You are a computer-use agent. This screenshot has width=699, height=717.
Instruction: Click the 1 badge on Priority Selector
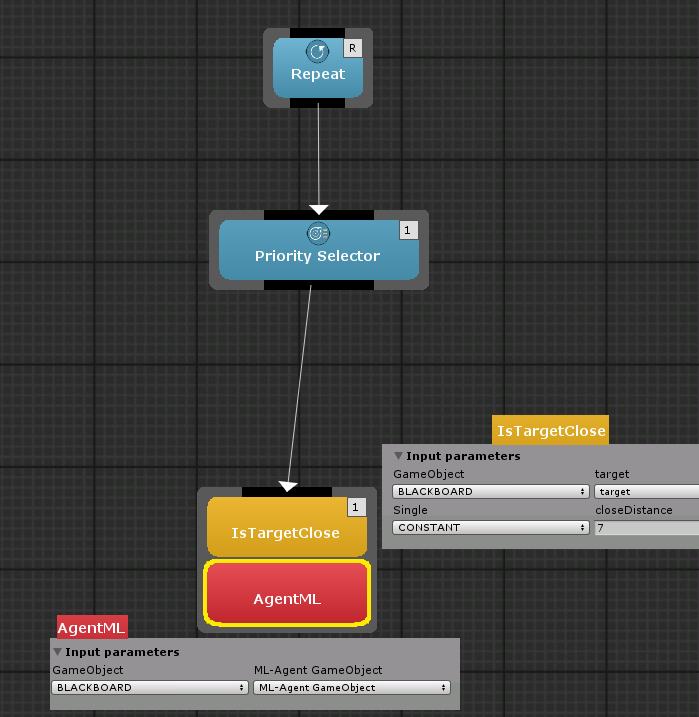tap(408, 230)
